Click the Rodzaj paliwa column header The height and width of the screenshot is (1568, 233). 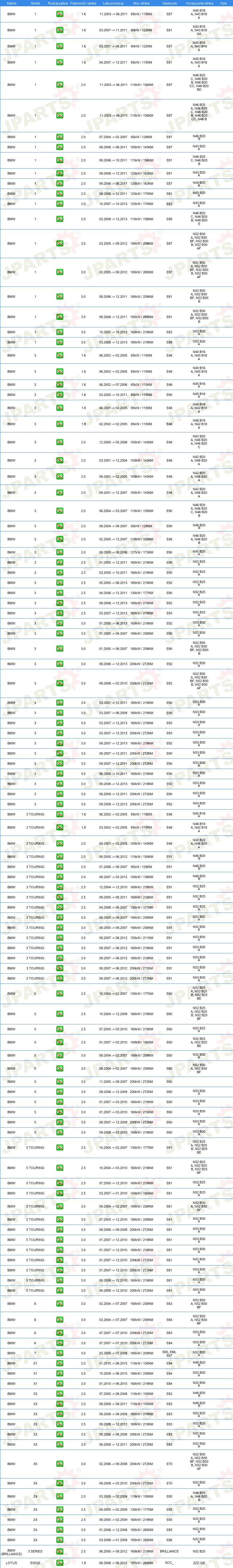(x=58, y=3)
